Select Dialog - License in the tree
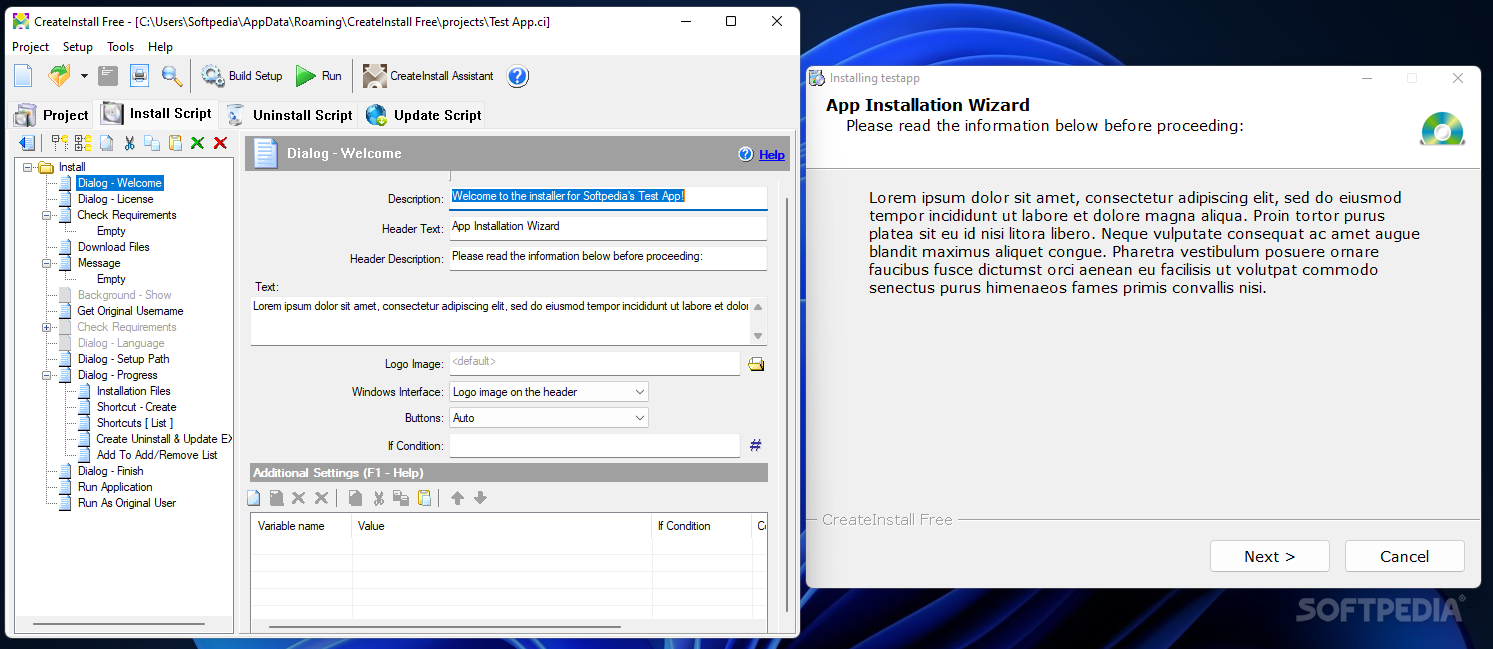The height and width of the screenshot is (649, 1493). pos(115,199)
